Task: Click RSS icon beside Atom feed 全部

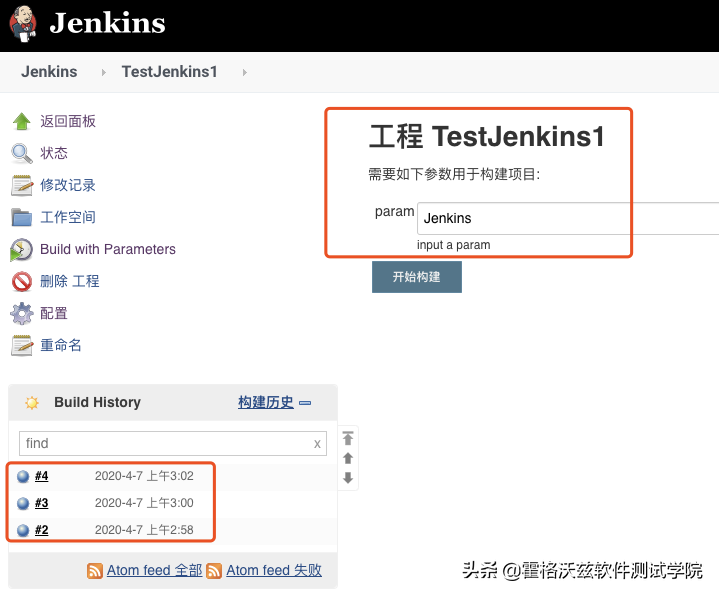Action: coord(95,571)
